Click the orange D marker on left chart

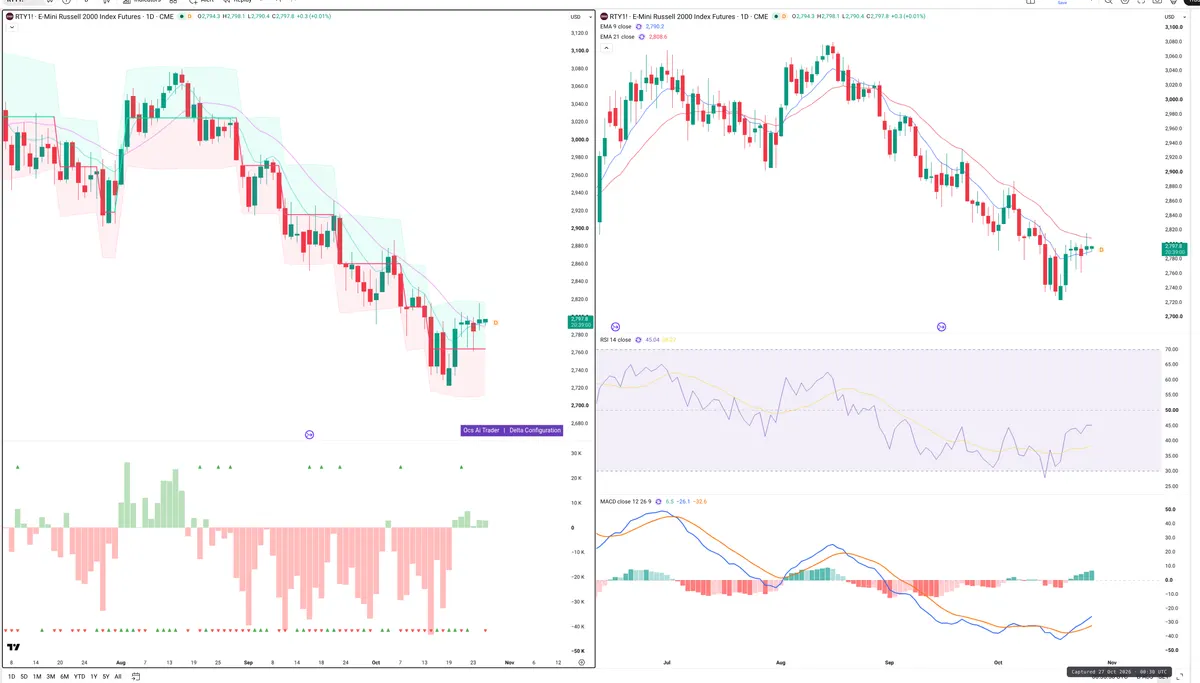click(496, 322)
